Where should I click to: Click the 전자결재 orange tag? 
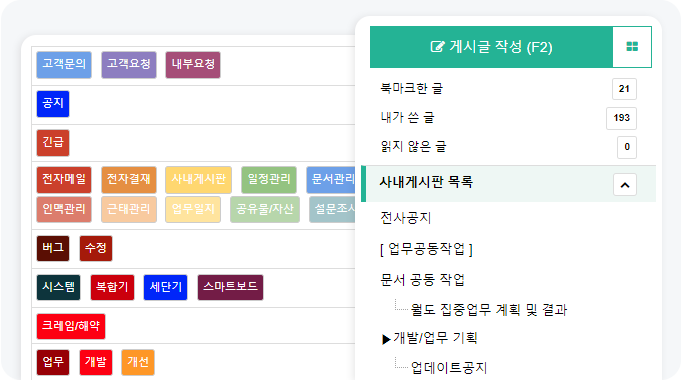pos(129,180)
